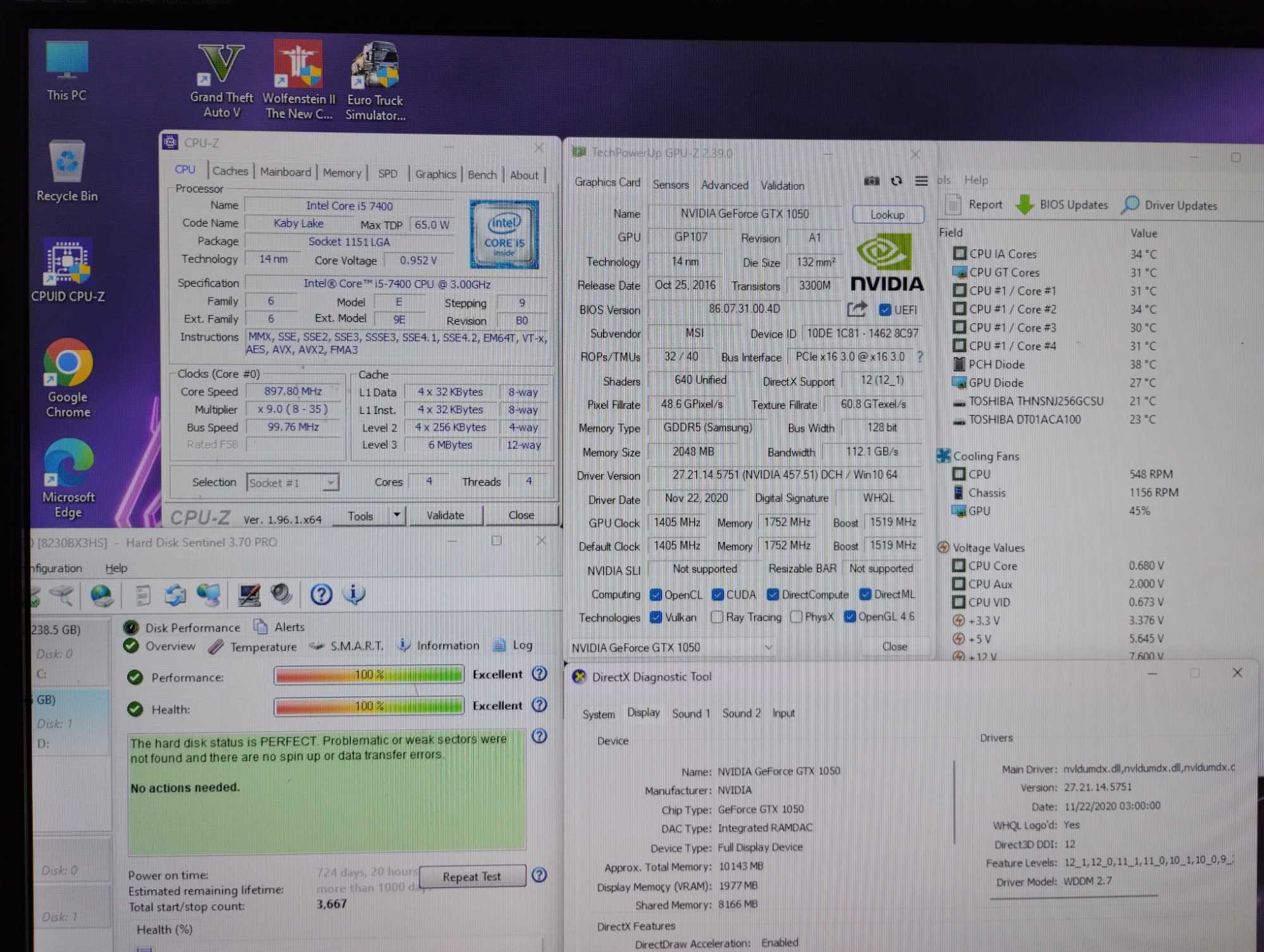Viewport: 1264px width, 952px height.
Task: Click the Health 100% progress bar
Action: tap(369, 705)
